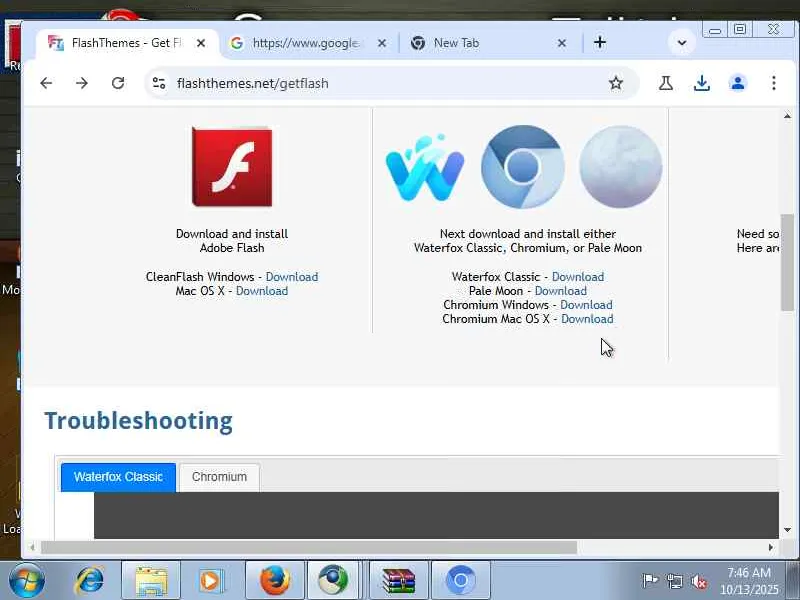This screenshot has height=600, width=800.
Task: Open Windows Explorer folder from taskbar
Action: (x=151, y=581)
